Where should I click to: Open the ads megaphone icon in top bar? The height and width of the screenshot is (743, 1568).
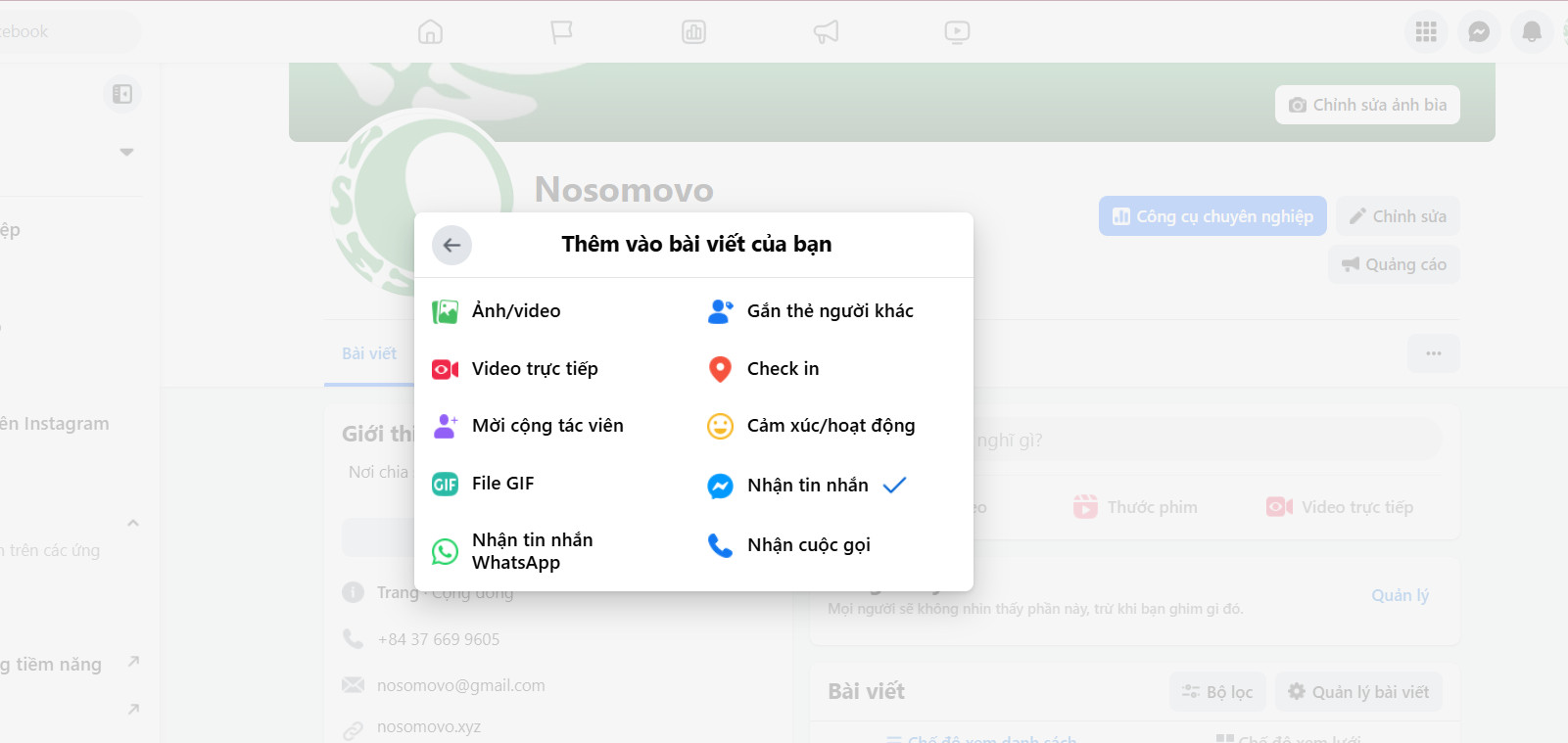(826, 32)
